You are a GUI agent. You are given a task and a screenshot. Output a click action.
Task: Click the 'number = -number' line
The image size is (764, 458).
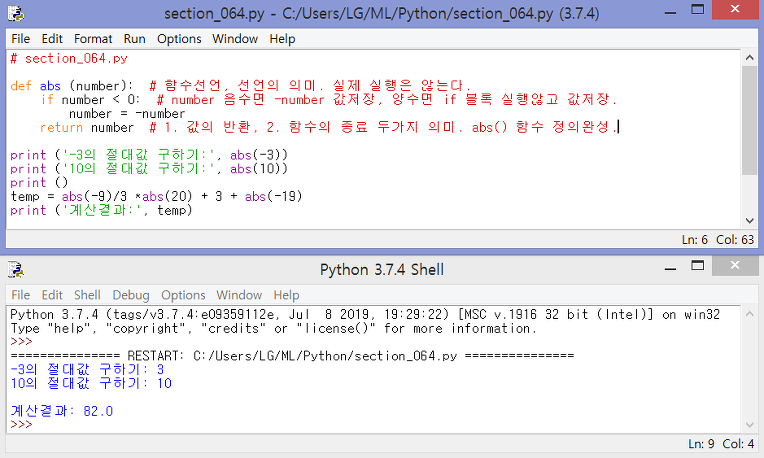point(127,114)
